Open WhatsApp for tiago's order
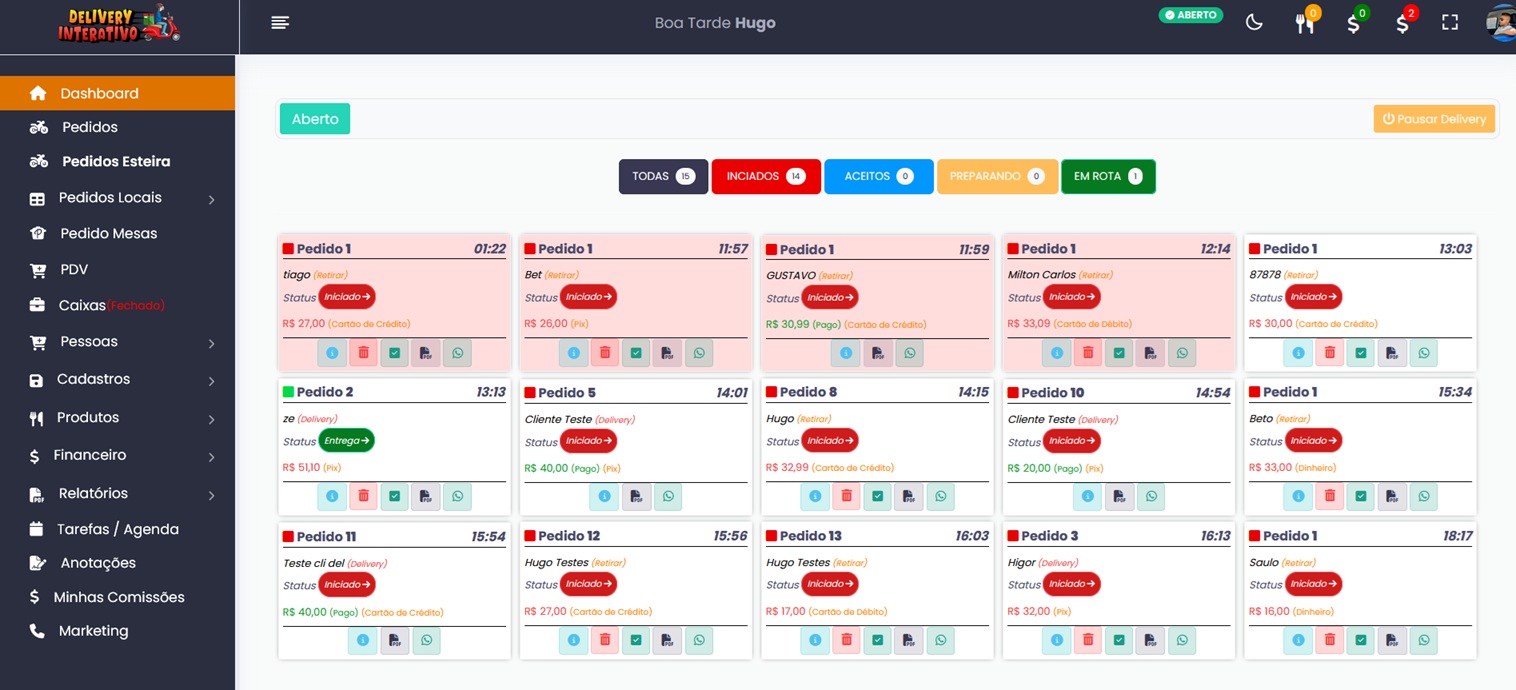The height and width of the screenshot is (690, 1516). (457, 353)
